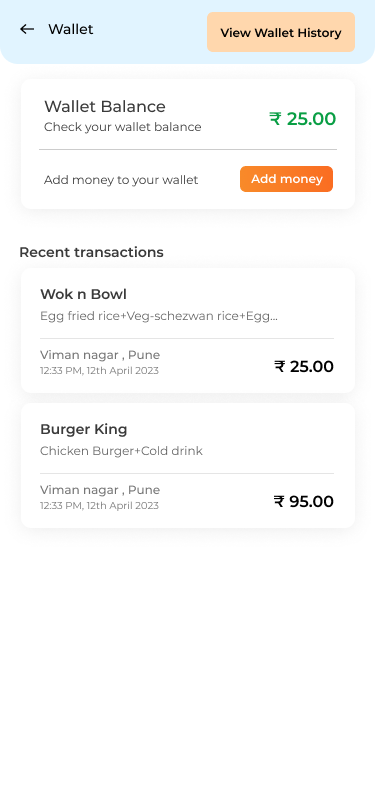Image resolution: width=375 pixels, height=812 pixels.
Task: Select the ₹ 25.00 Wok n Bowl amount
Action: [304, 366]
